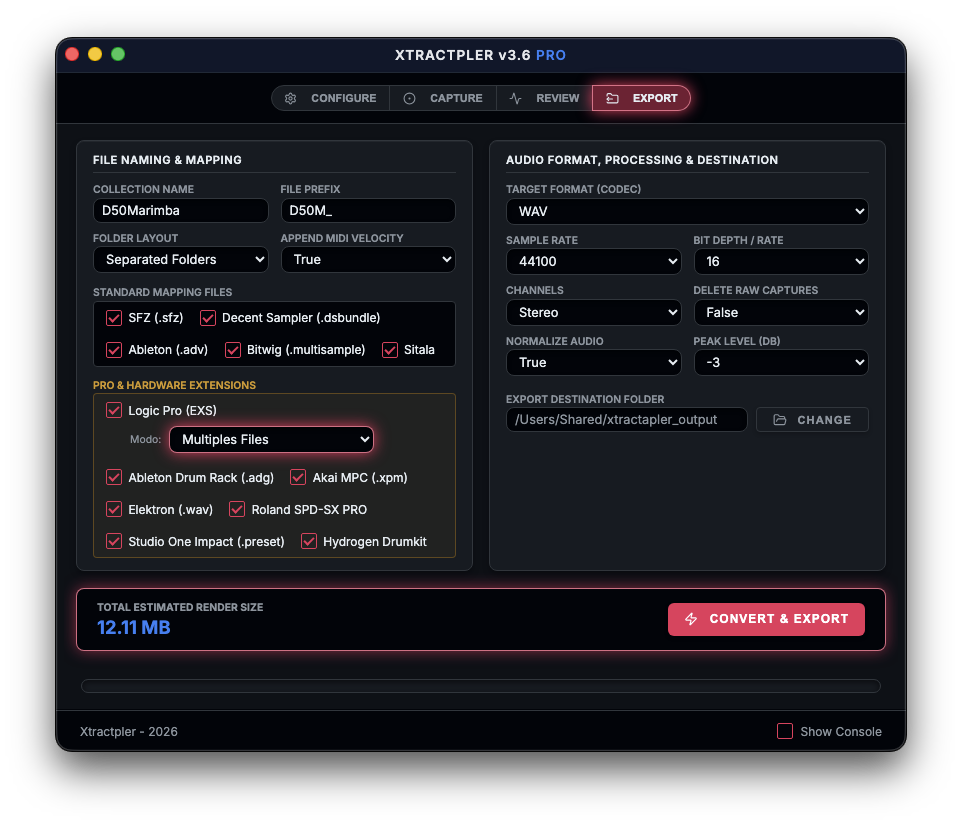Toggle the Hydrogen Drumkit checkbox
This screenshot has width=962, height=825.
(x=309, y=541)
